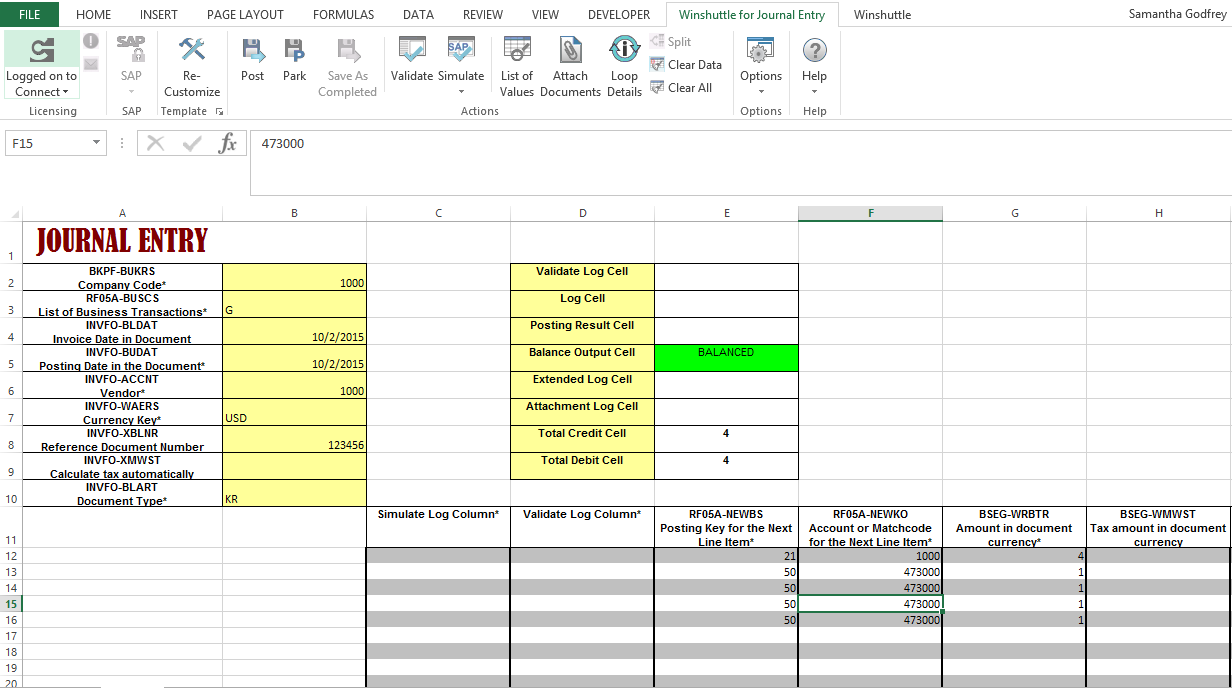Click the Split action in the ribbon
The image size is (1232, 688).
(x=670, y=41)
